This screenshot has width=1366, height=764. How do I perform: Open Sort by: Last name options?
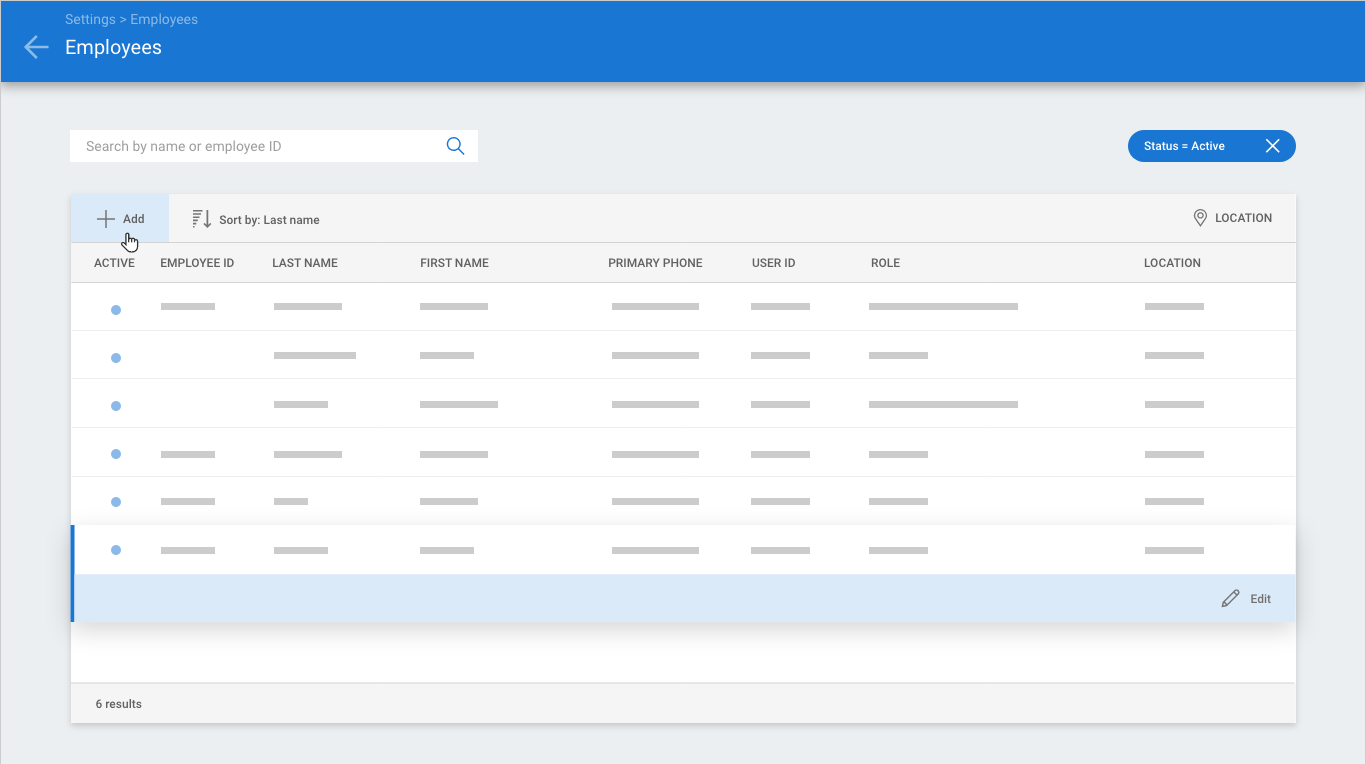coord(269,220)
